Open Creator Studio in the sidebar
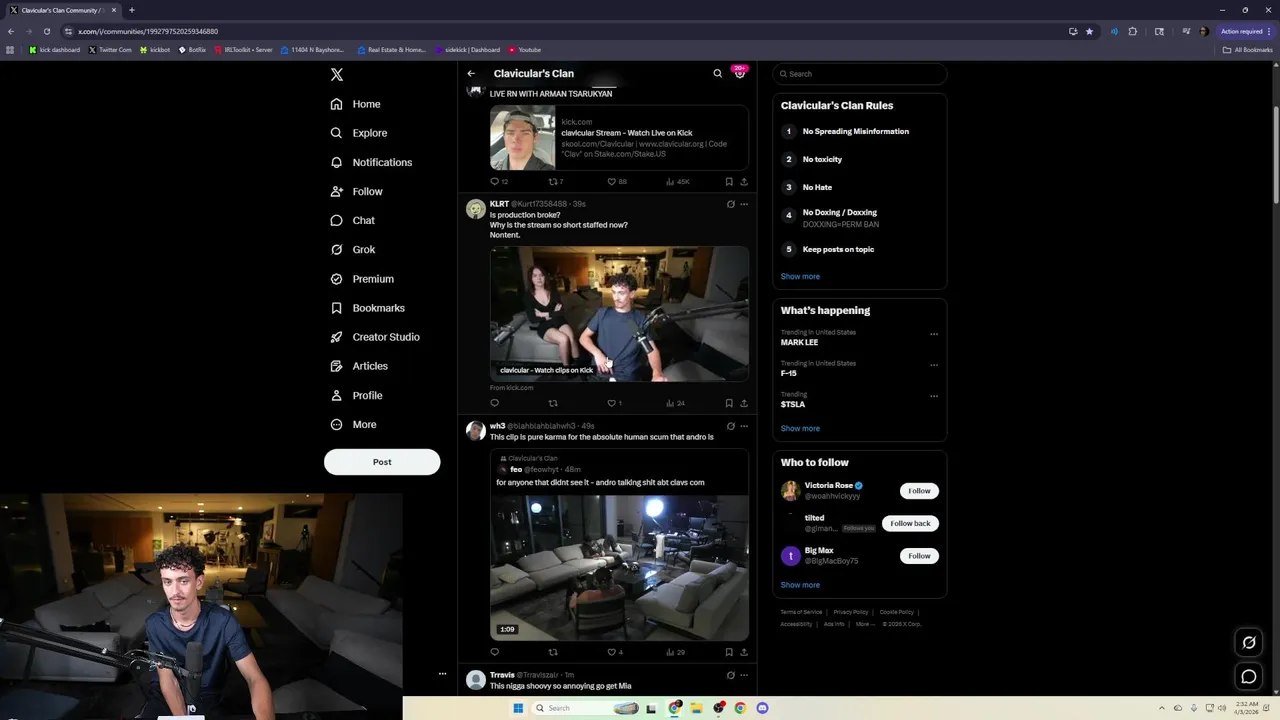The height and width of the screenshot is (720, 1280). click(375, 337)
